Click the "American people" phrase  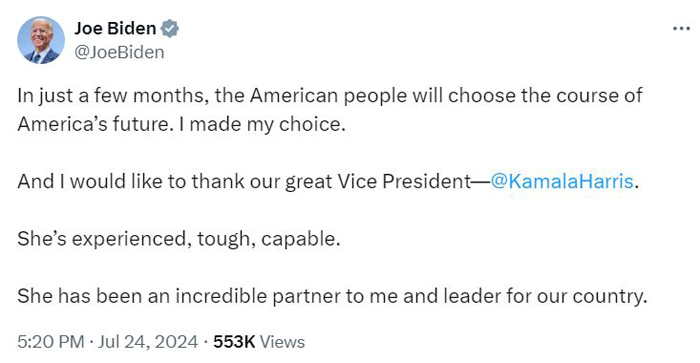point(328,96)
